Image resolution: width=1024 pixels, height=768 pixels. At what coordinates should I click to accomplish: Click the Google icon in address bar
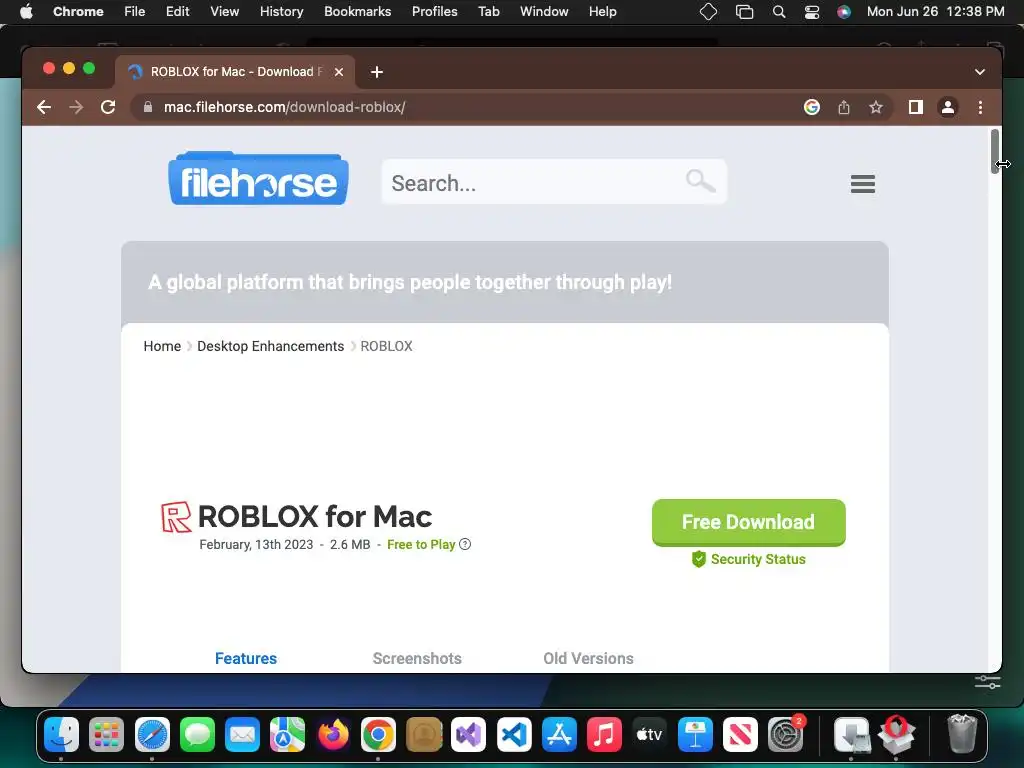tap(812, 107)
